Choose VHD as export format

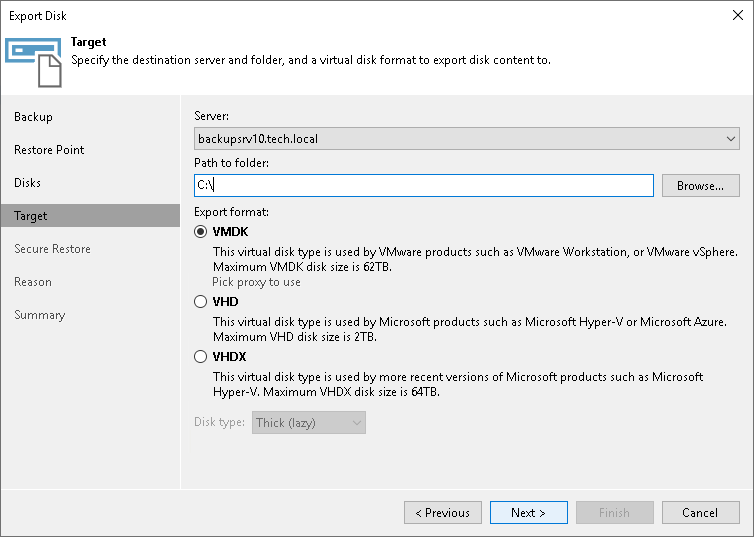coord(201,301)
